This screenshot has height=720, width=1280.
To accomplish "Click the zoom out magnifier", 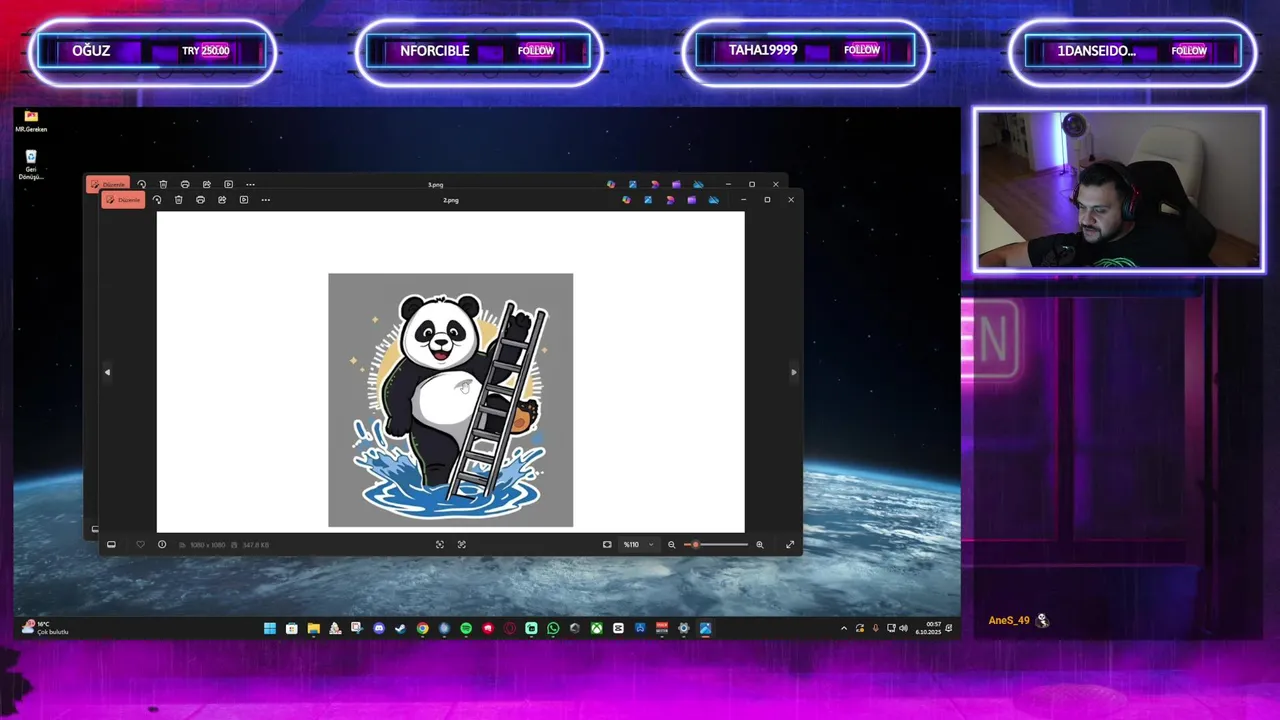I will [x=672, y=545].
